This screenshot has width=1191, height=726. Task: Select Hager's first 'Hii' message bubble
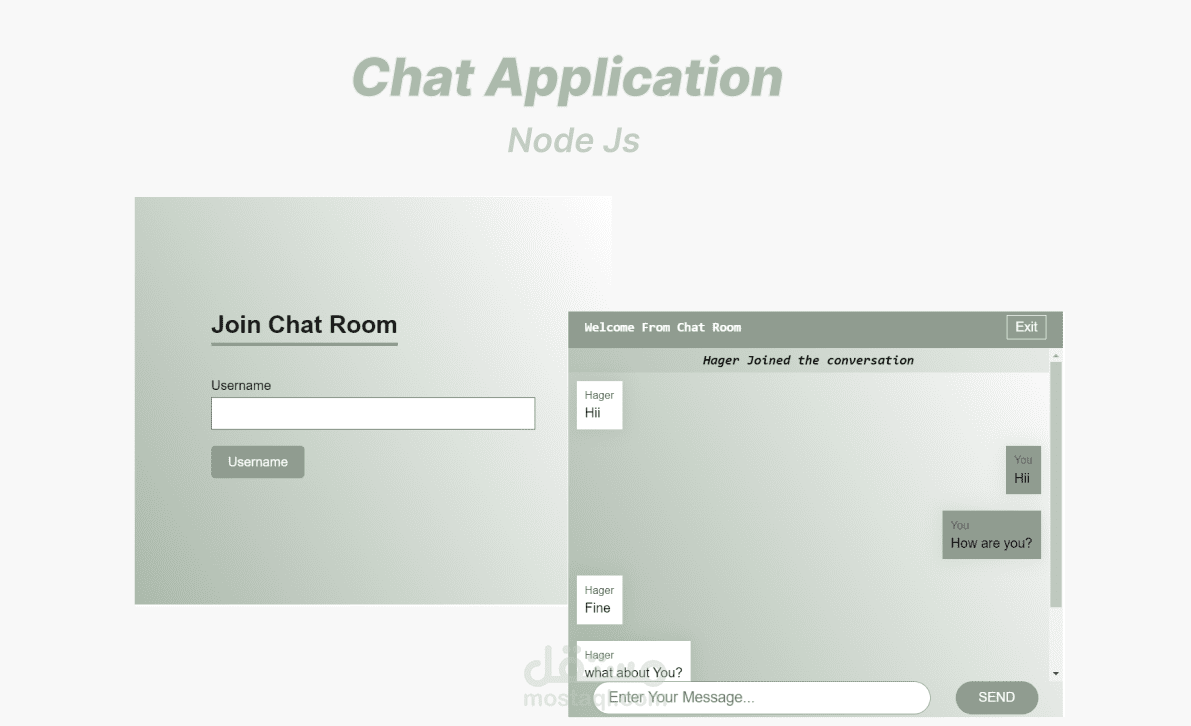pos(599,404)
